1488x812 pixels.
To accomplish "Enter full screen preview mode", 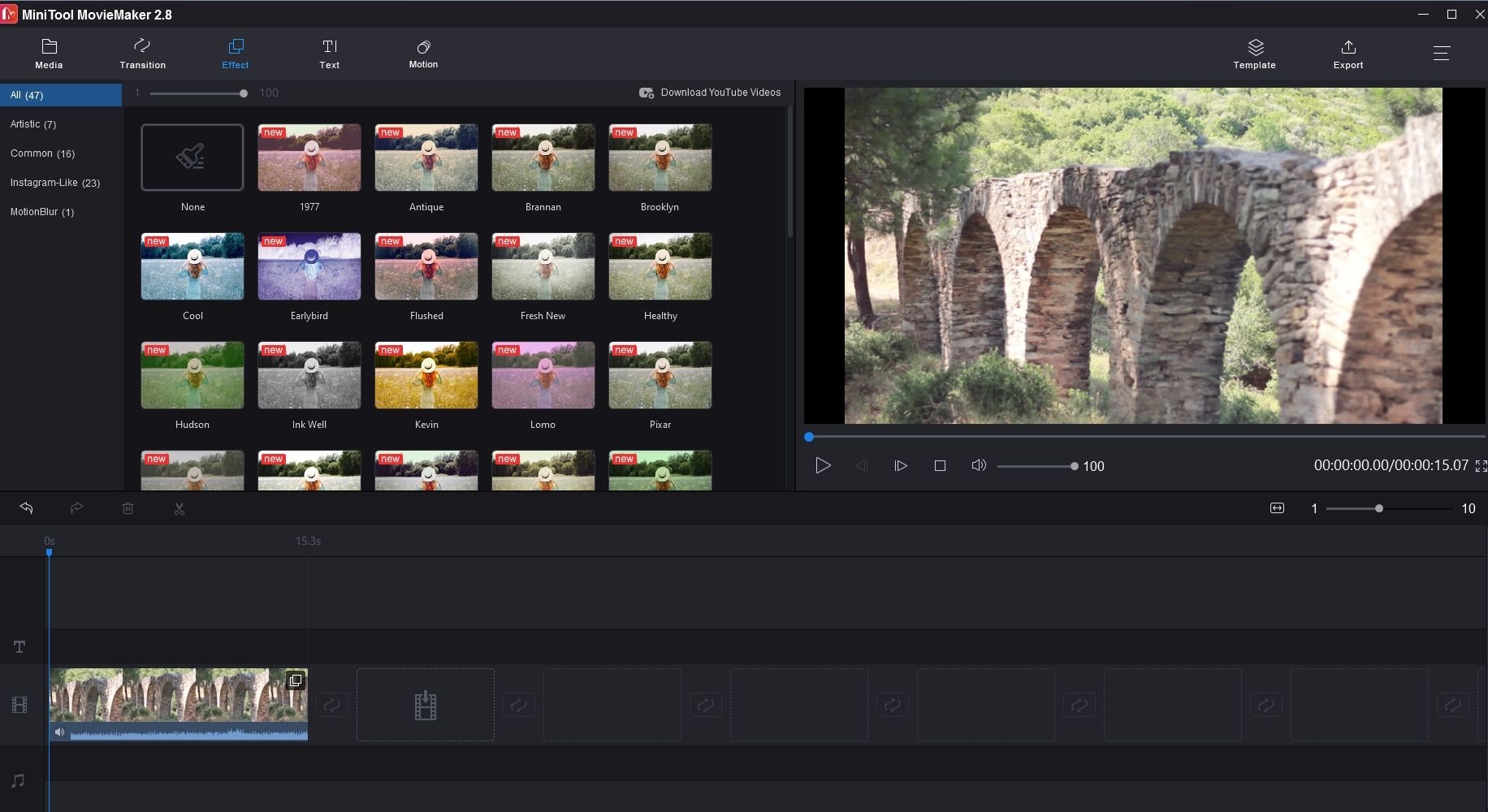I will tap(1481, 466).
